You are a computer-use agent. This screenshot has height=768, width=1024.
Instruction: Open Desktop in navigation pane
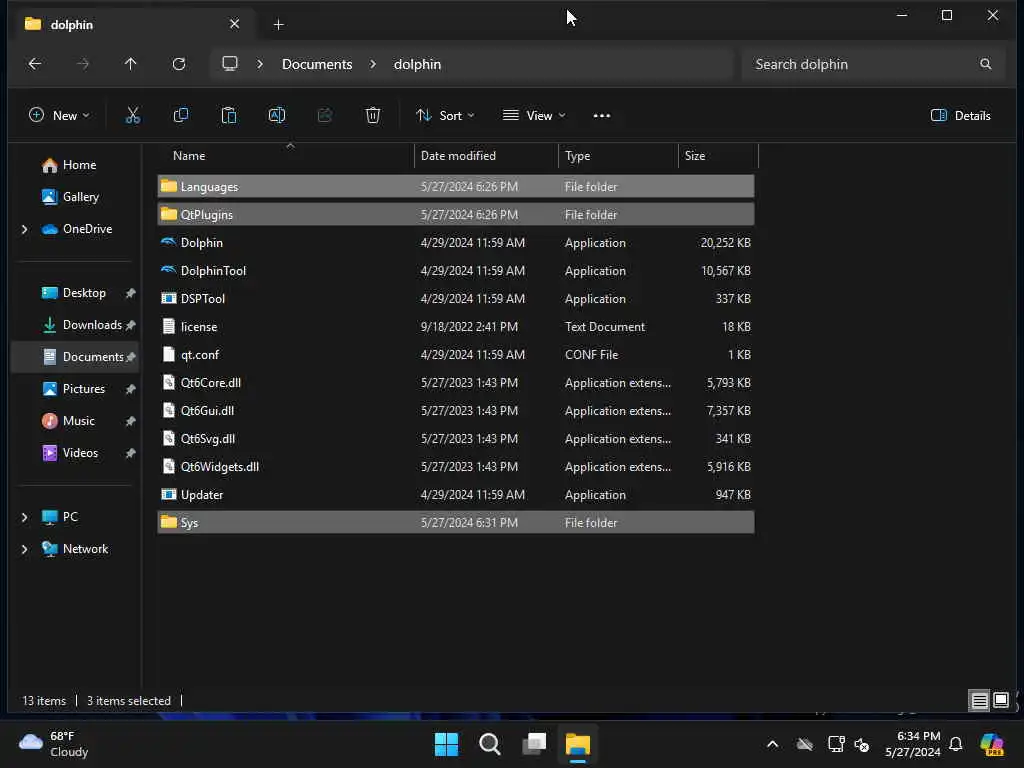click(74, 293)
